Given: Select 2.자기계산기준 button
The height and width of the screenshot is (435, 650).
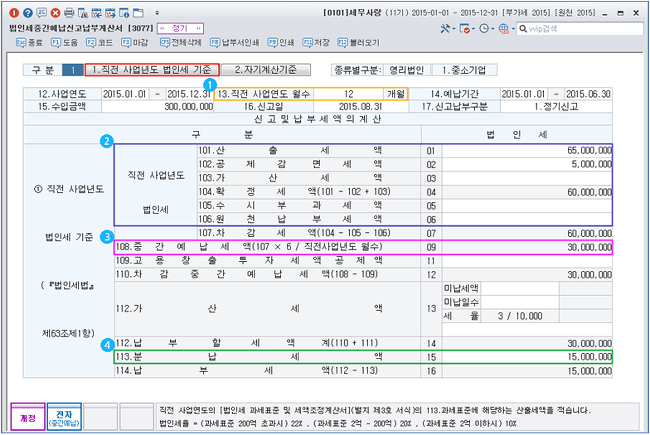Looking at the screenshot, I should pos(266,70).
